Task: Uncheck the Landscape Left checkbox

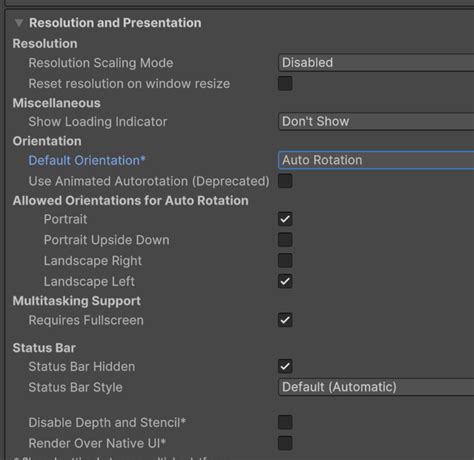Action: click(285, 281)
